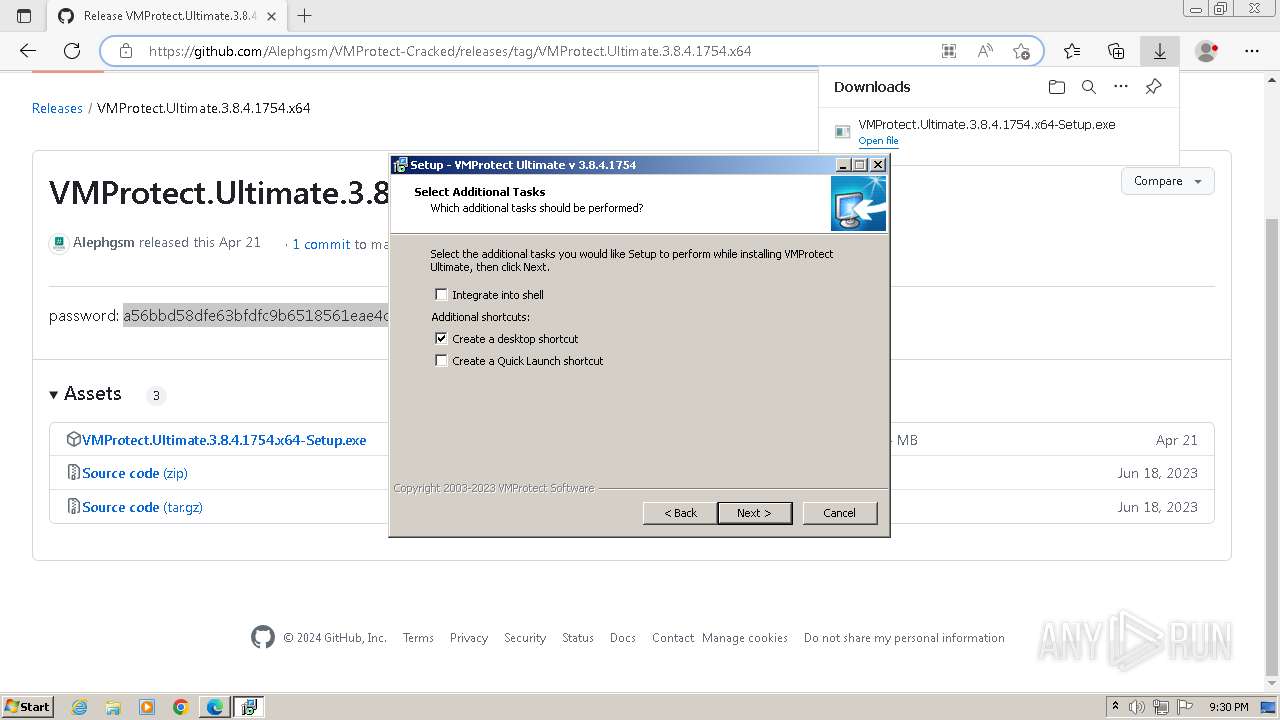Click Do not share my personal information

pos(904,638)
